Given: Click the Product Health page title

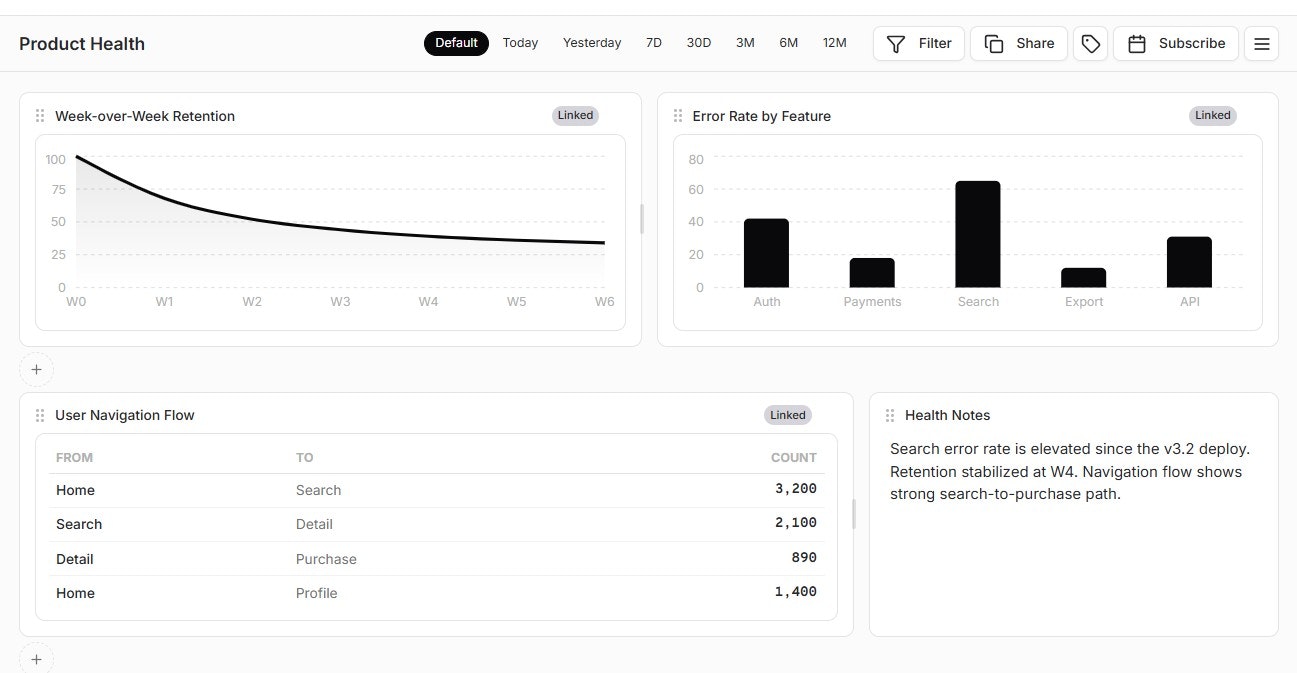Looking at the screenshot, I should pyautogui.click(x=82, y=44).
